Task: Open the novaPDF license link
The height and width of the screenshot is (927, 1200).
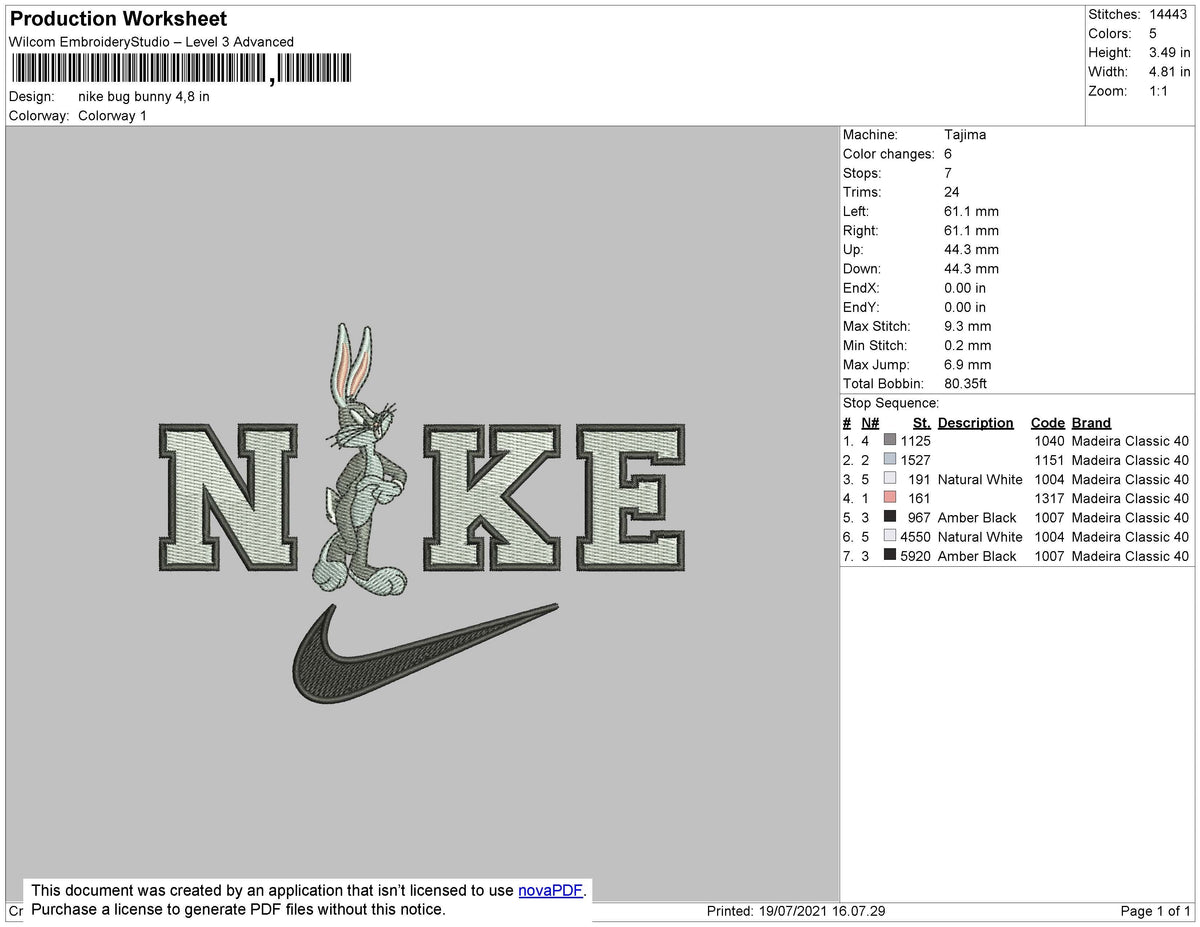Action: click(x=548, y=890)
